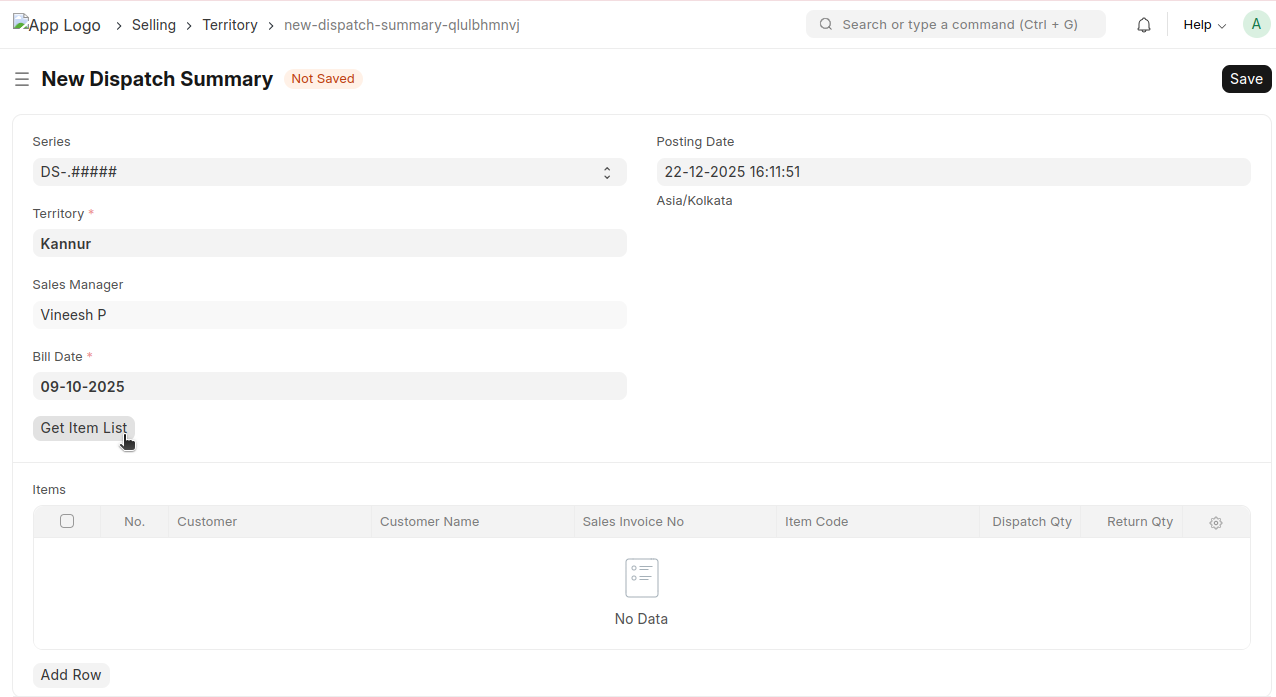Focus the Sales Manager field
1276x697 pixels.
tap(329, 315)
